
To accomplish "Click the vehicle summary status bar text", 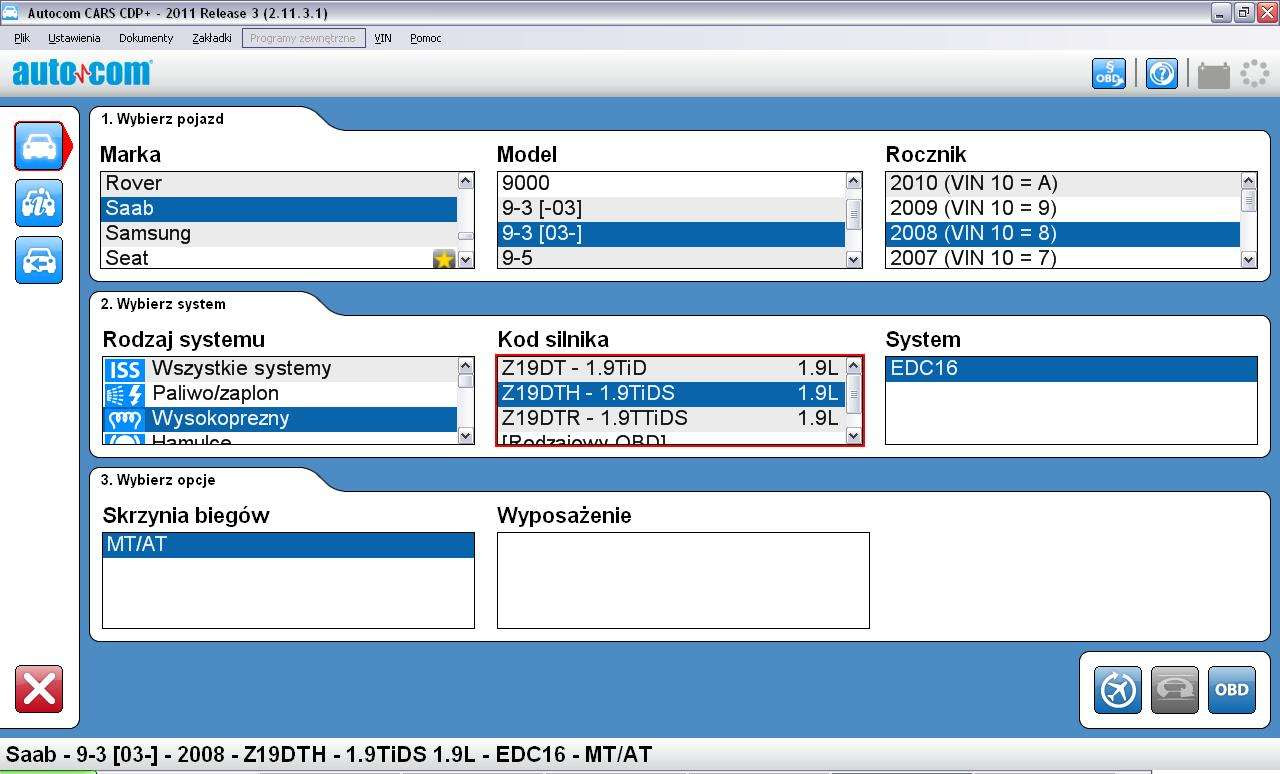I will 329,755.
